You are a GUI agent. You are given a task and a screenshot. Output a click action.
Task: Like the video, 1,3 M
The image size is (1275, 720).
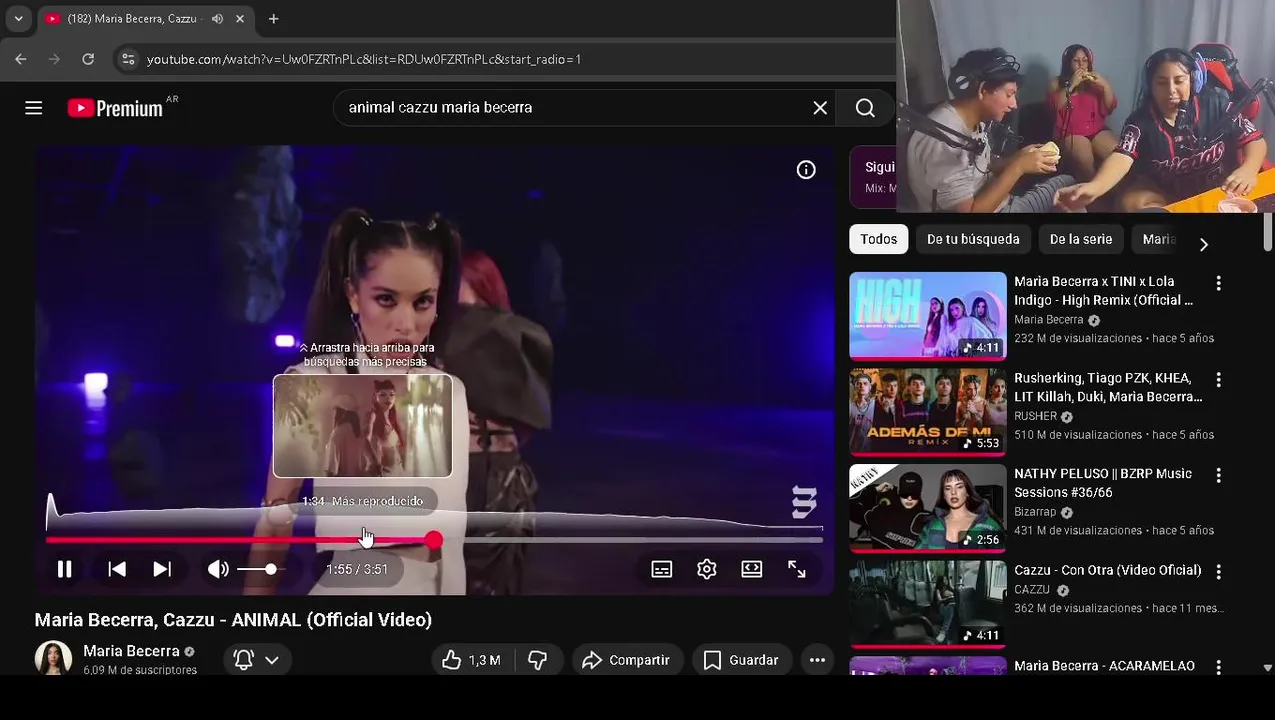(x=471, y=660)
